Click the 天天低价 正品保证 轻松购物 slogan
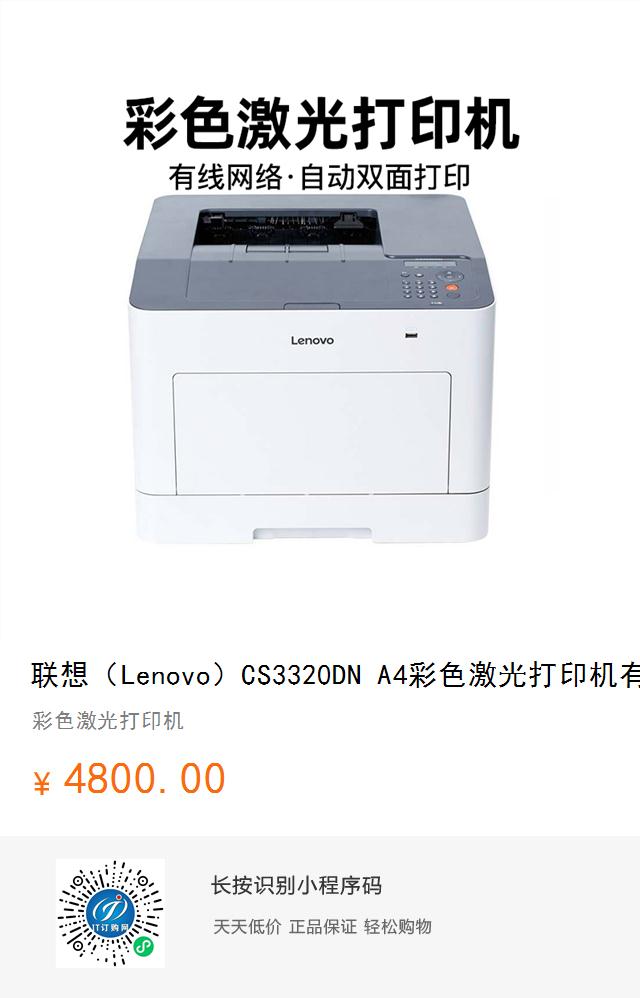 pyautogui.click(x=322, y=927)
